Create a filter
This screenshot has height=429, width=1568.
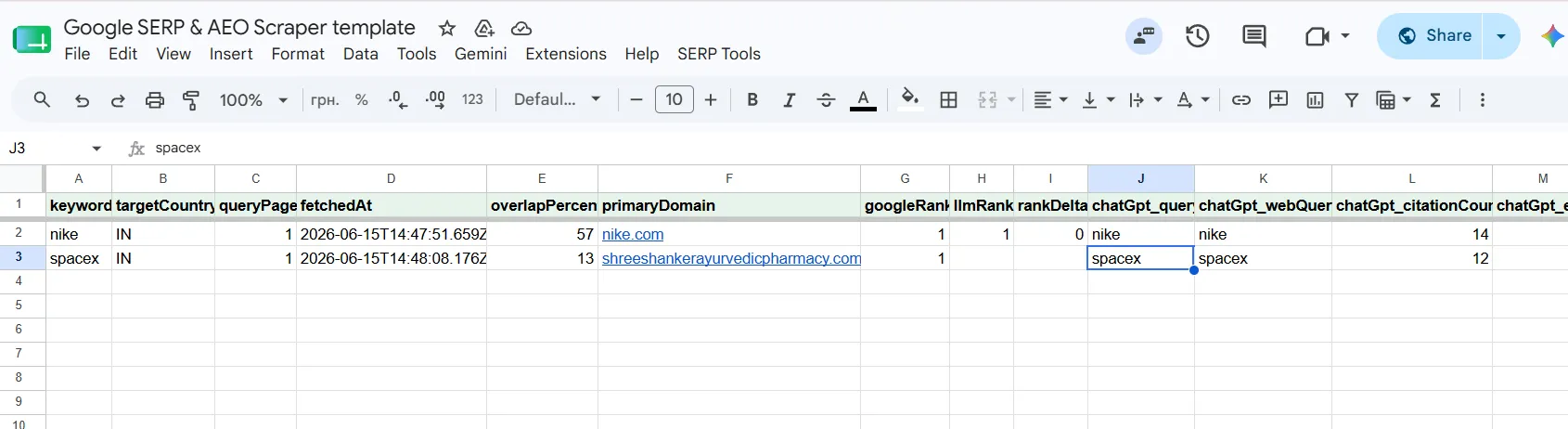point(1352,100)
